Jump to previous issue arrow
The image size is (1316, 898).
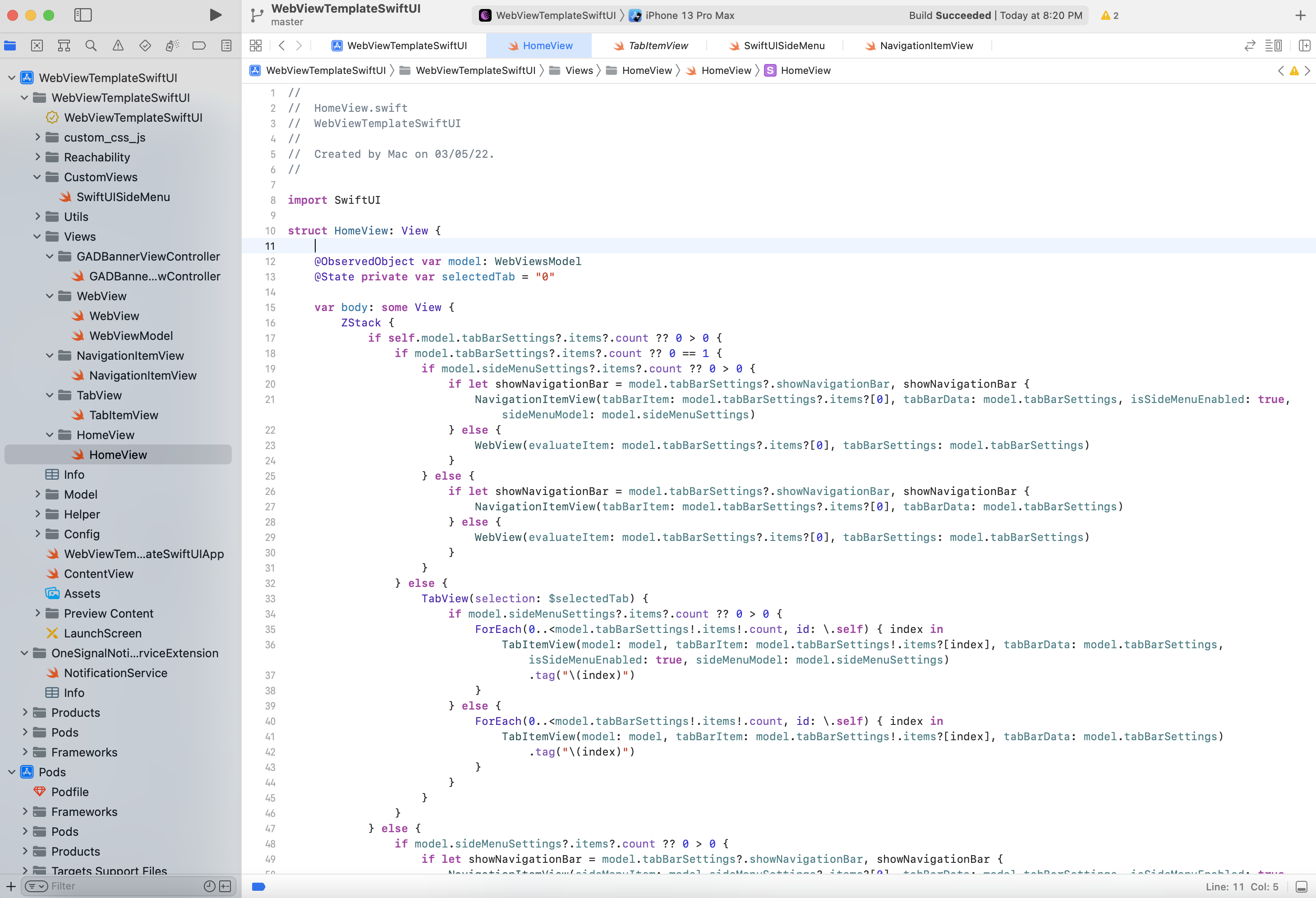(x=1281, y=71)
